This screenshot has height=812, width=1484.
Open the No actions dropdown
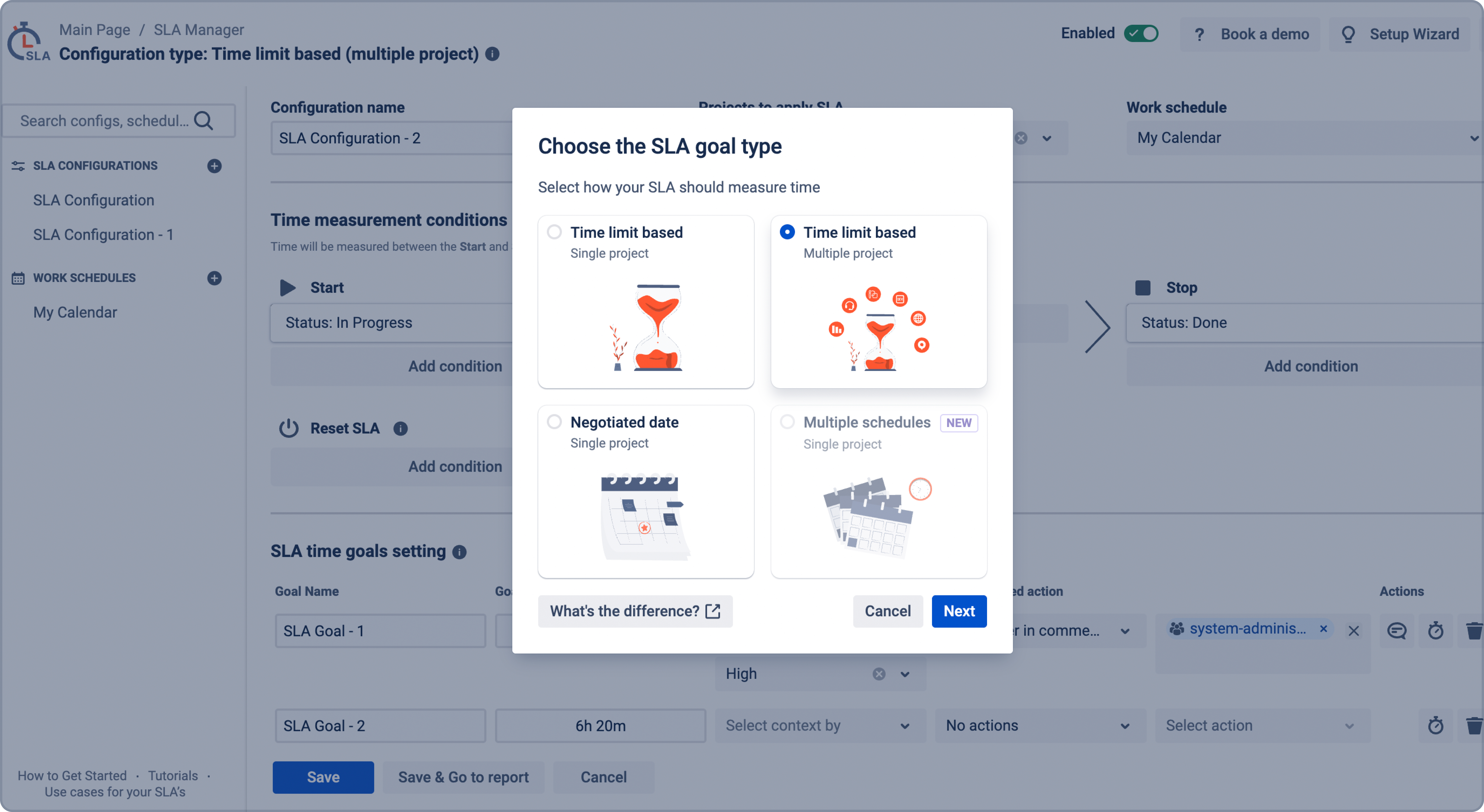pos(1039,726)
